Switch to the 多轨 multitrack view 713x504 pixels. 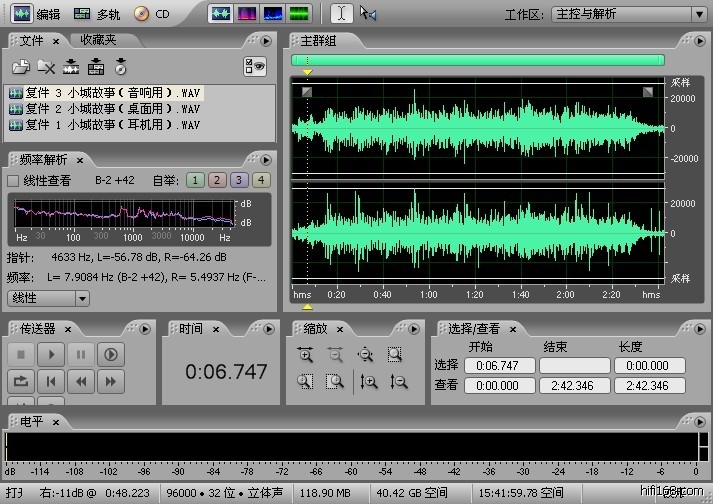coord(96,14)
